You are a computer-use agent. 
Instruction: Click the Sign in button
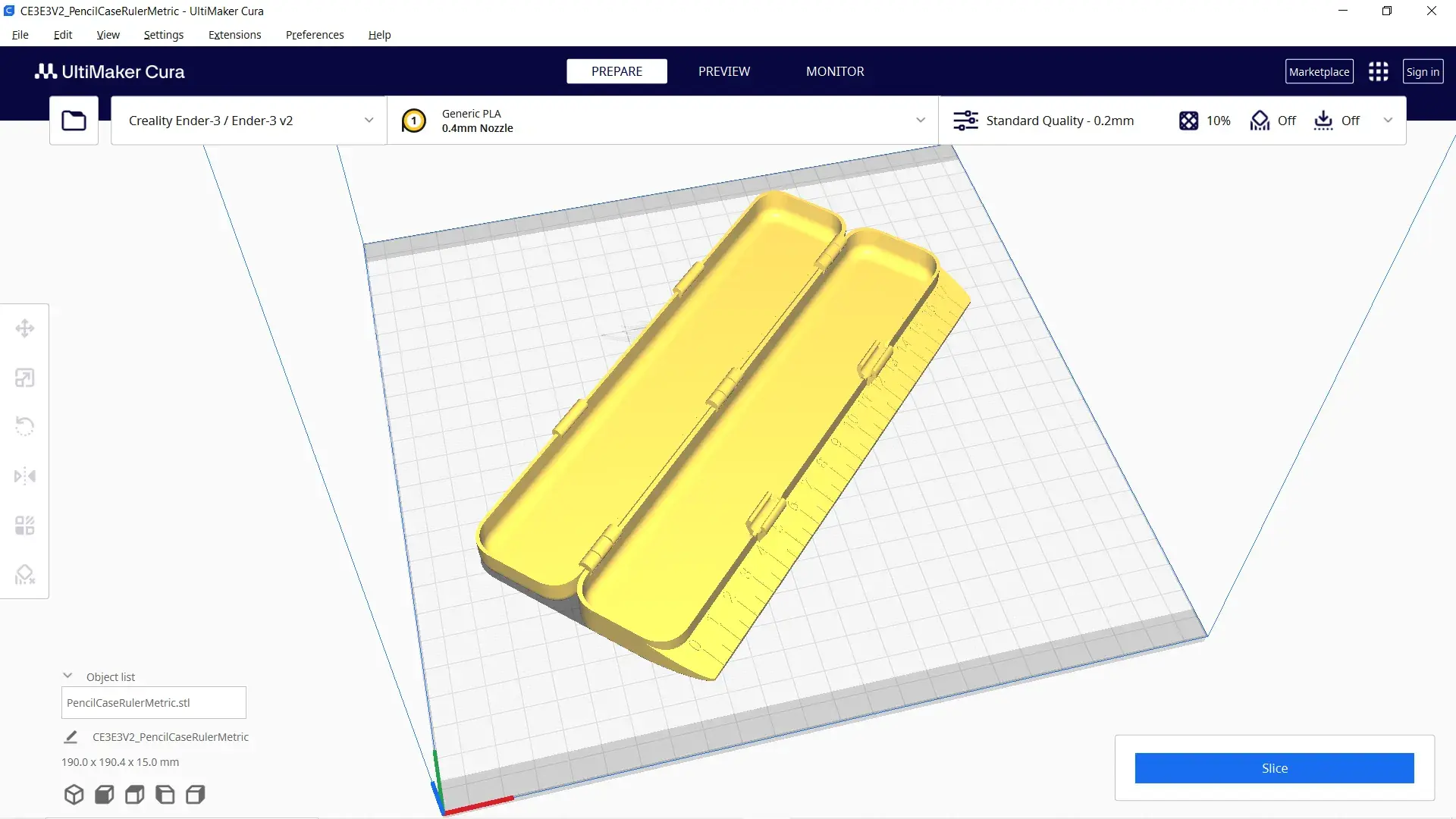1423,71
